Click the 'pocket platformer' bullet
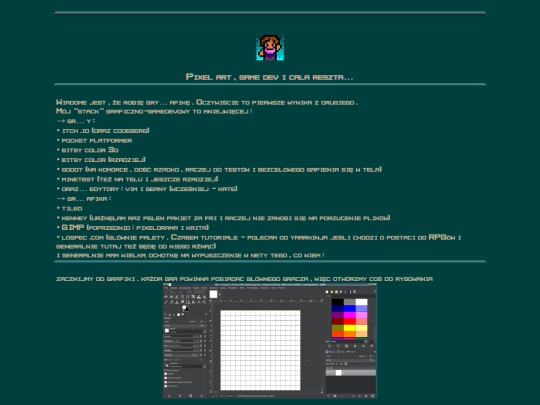Image resolution: width=540 pixels, height=405 pixels. pos(94,141)
